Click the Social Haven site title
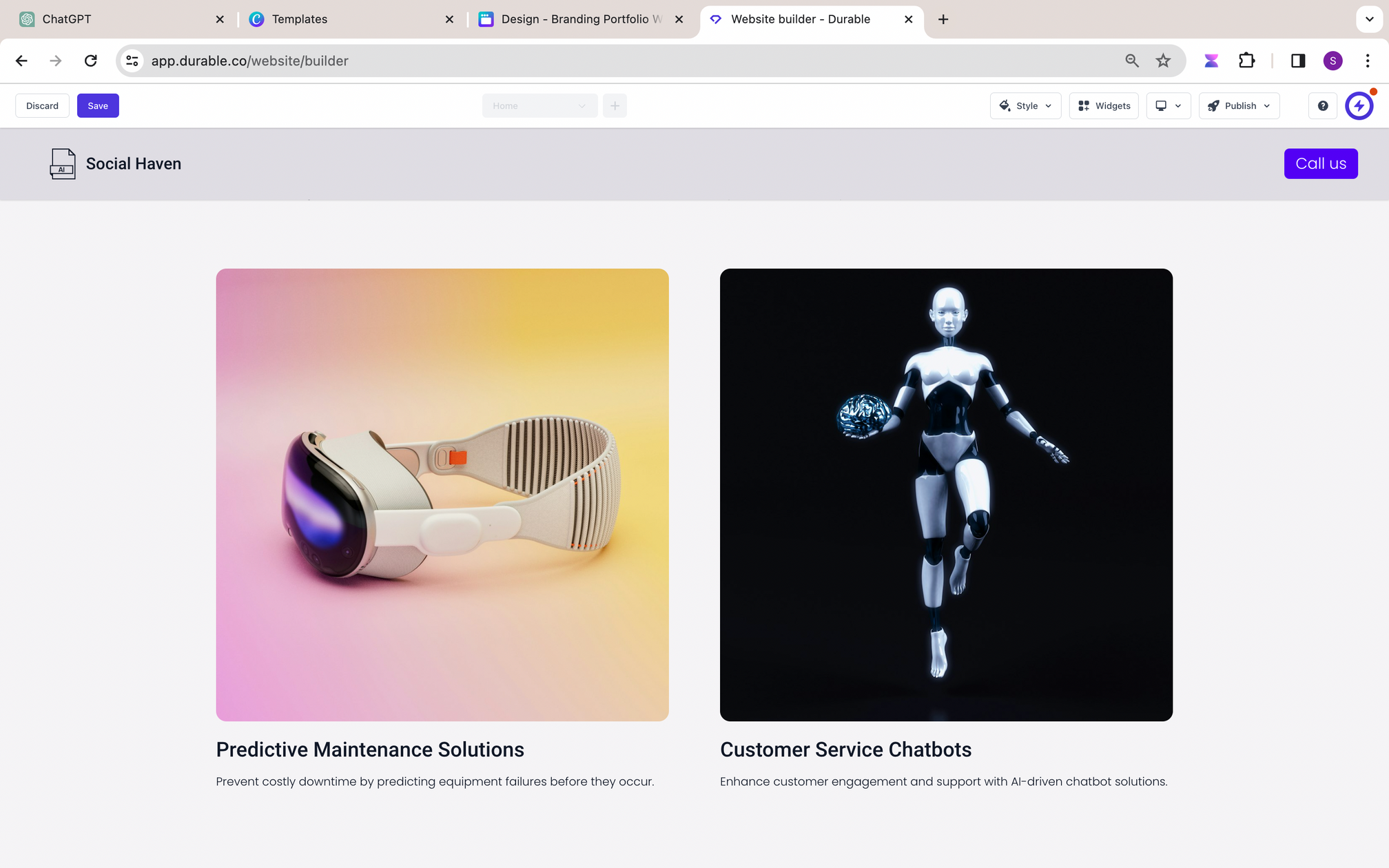This screenshot has height=868, width=1389. pyautogui.click(x=134, y=164)
